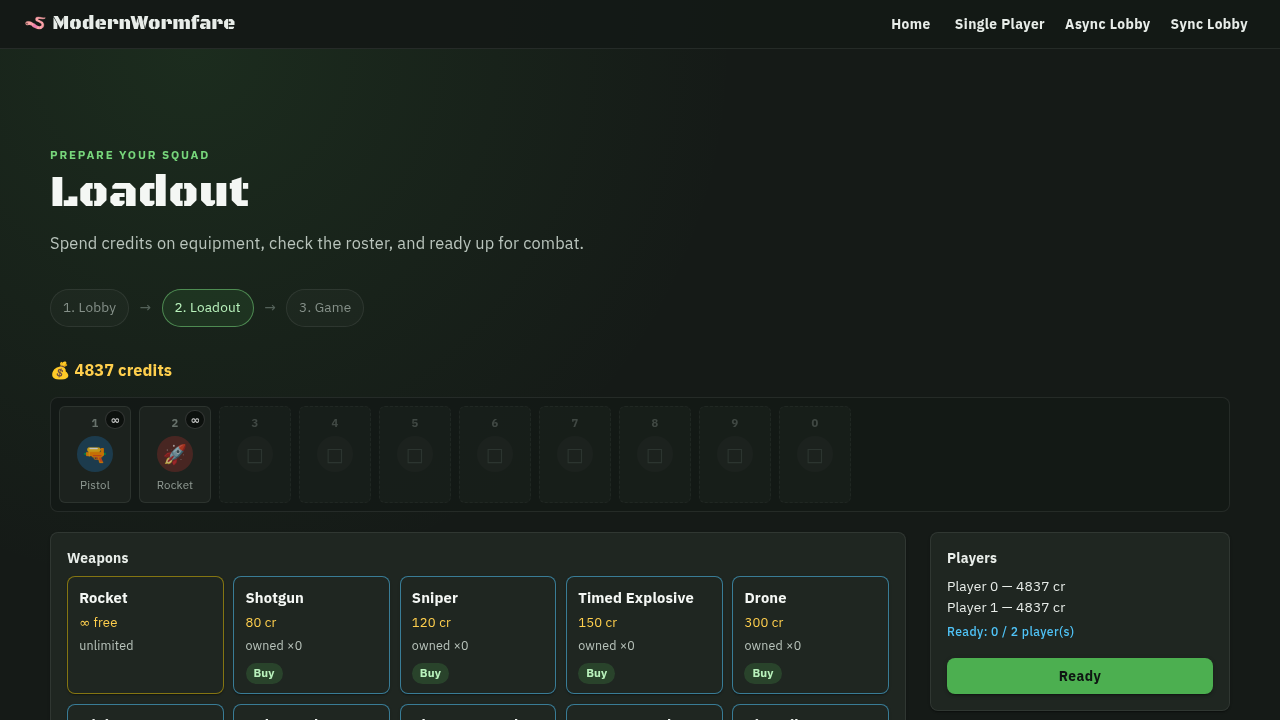This screenshot has height=720, width=1280.
Task: Open the Home page
Action: pos(911,24)
